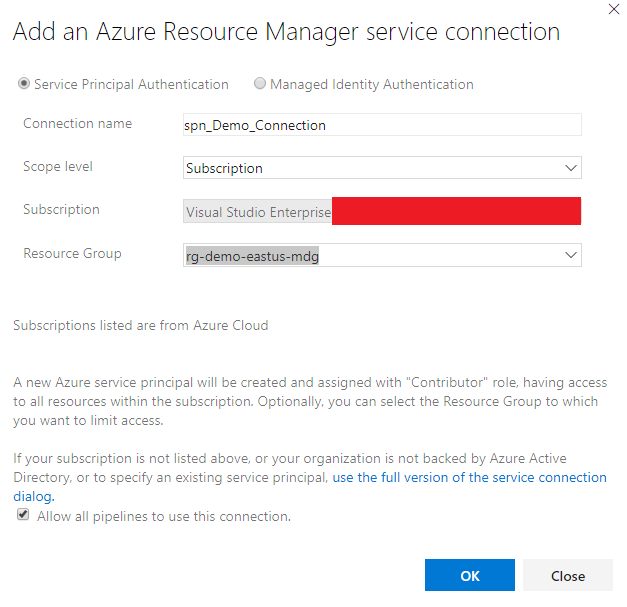Click the dialog title heading text
Viewport: 627px width, 607px height.
[286, 32]
